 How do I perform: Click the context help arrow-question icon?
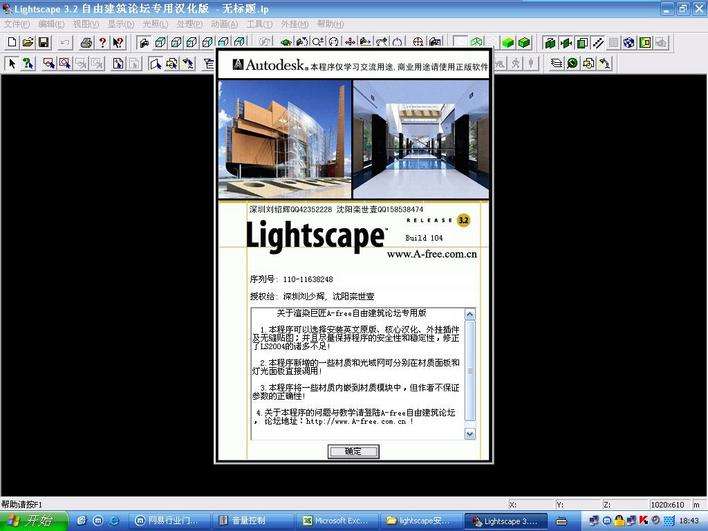coord(118,42)
